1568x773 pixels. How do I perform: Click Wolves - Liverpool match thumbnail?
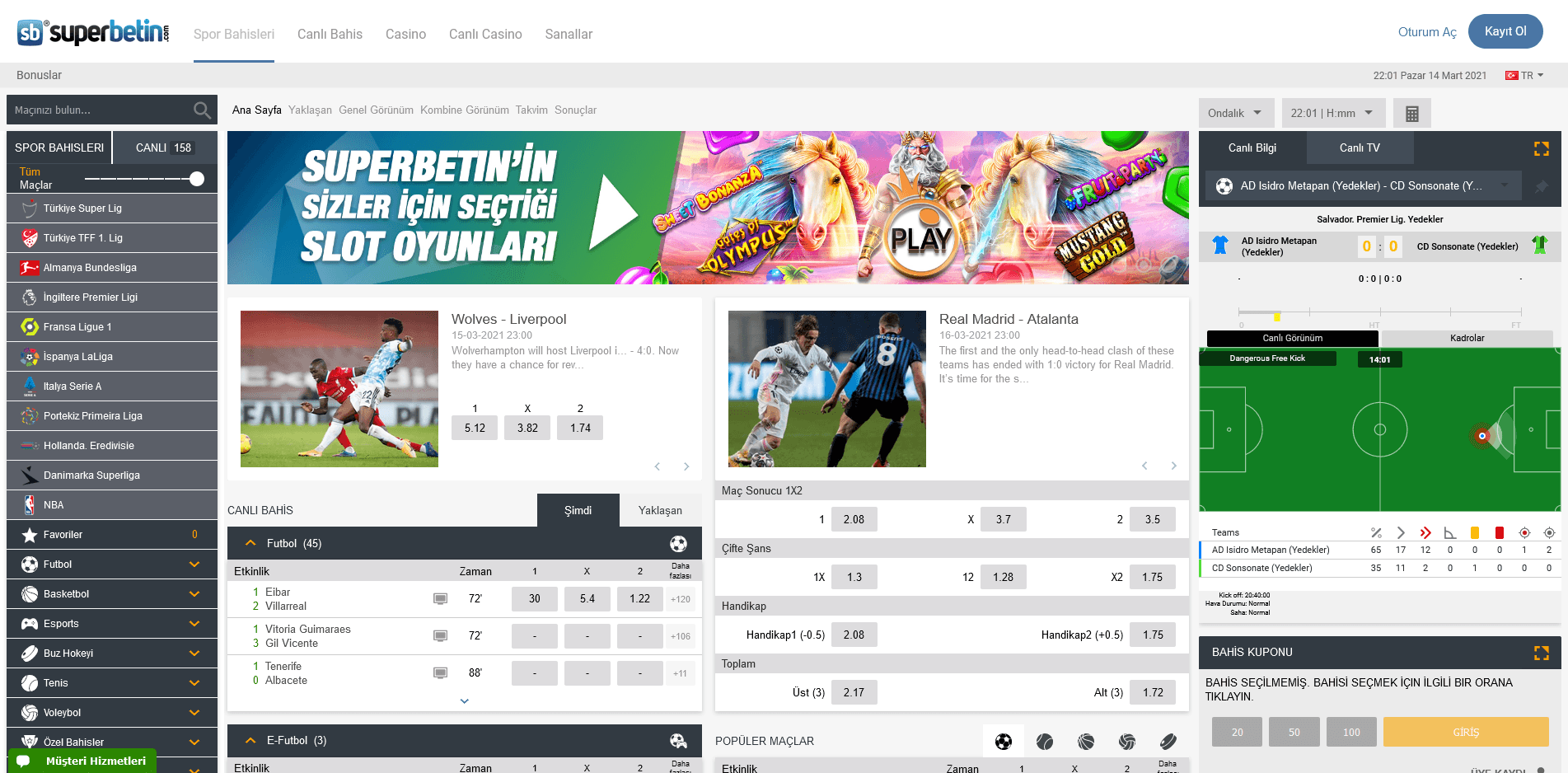click(339, 389)
